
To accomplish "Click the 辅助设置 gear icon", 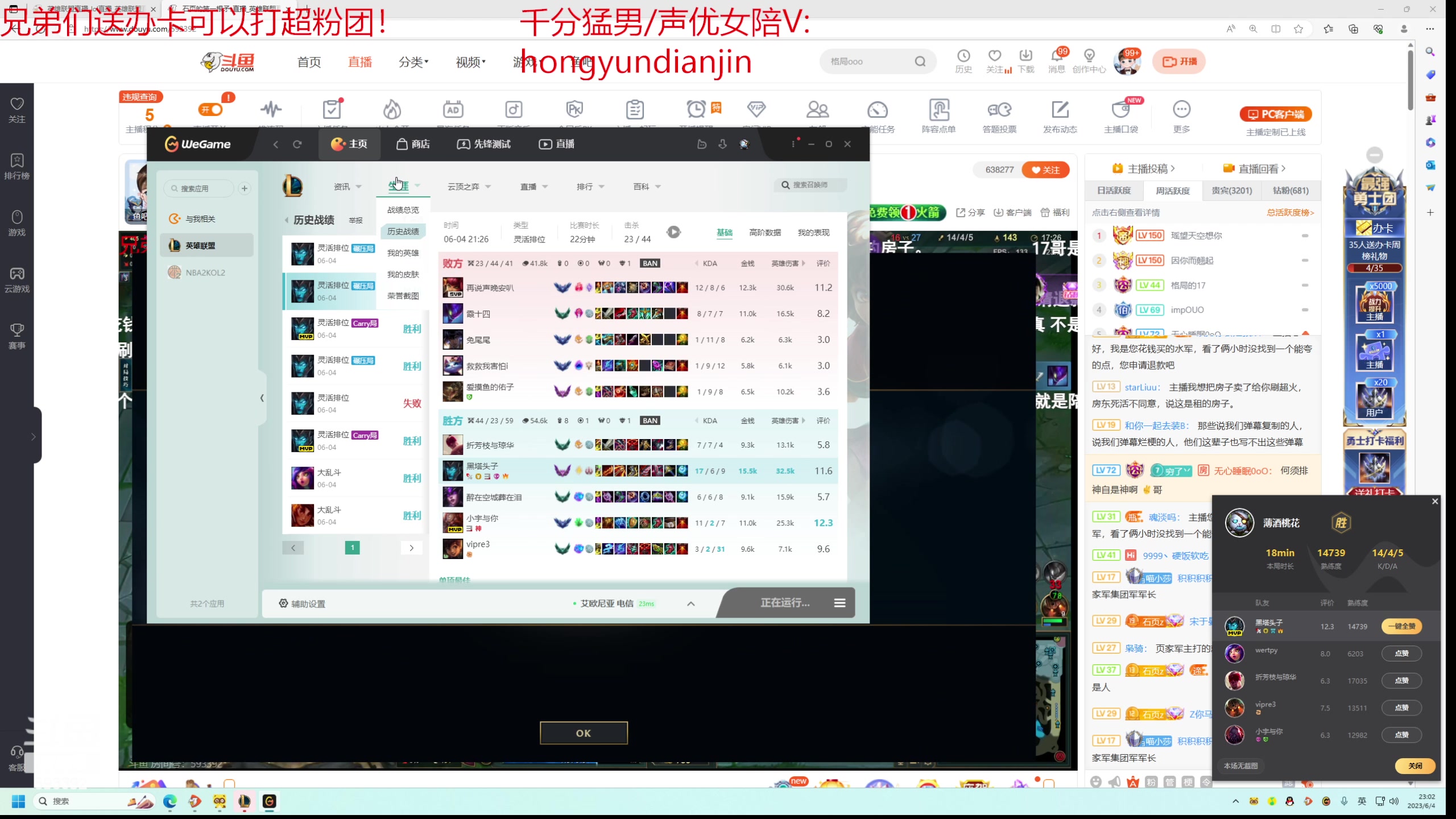I will click(x=283, y=603).
